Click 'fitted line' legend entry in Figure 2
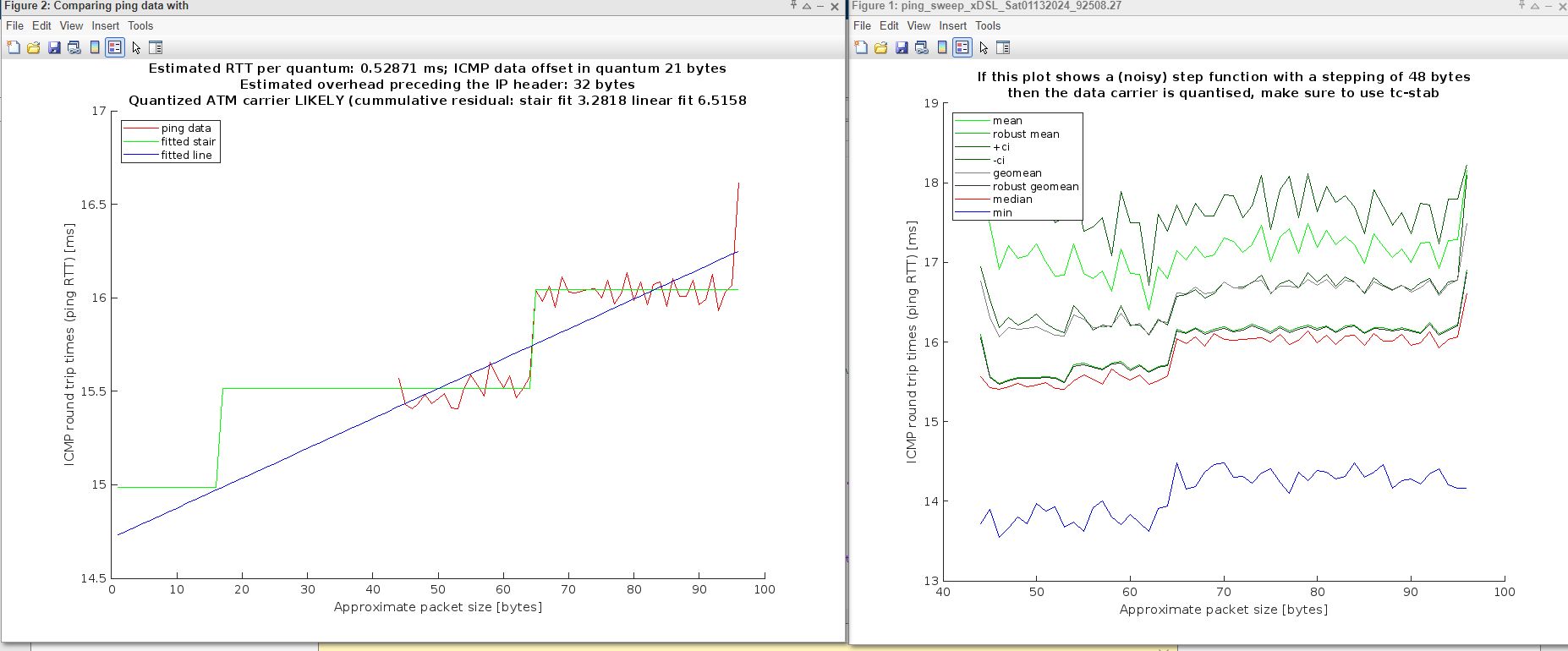Viewport: 1568px width, 651px height. 187,156
